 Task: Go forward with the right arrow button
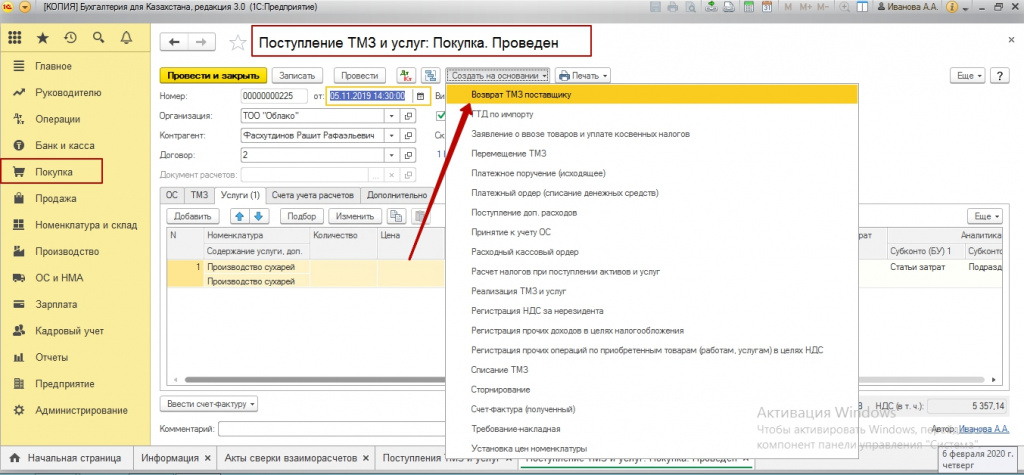point(201,42)
